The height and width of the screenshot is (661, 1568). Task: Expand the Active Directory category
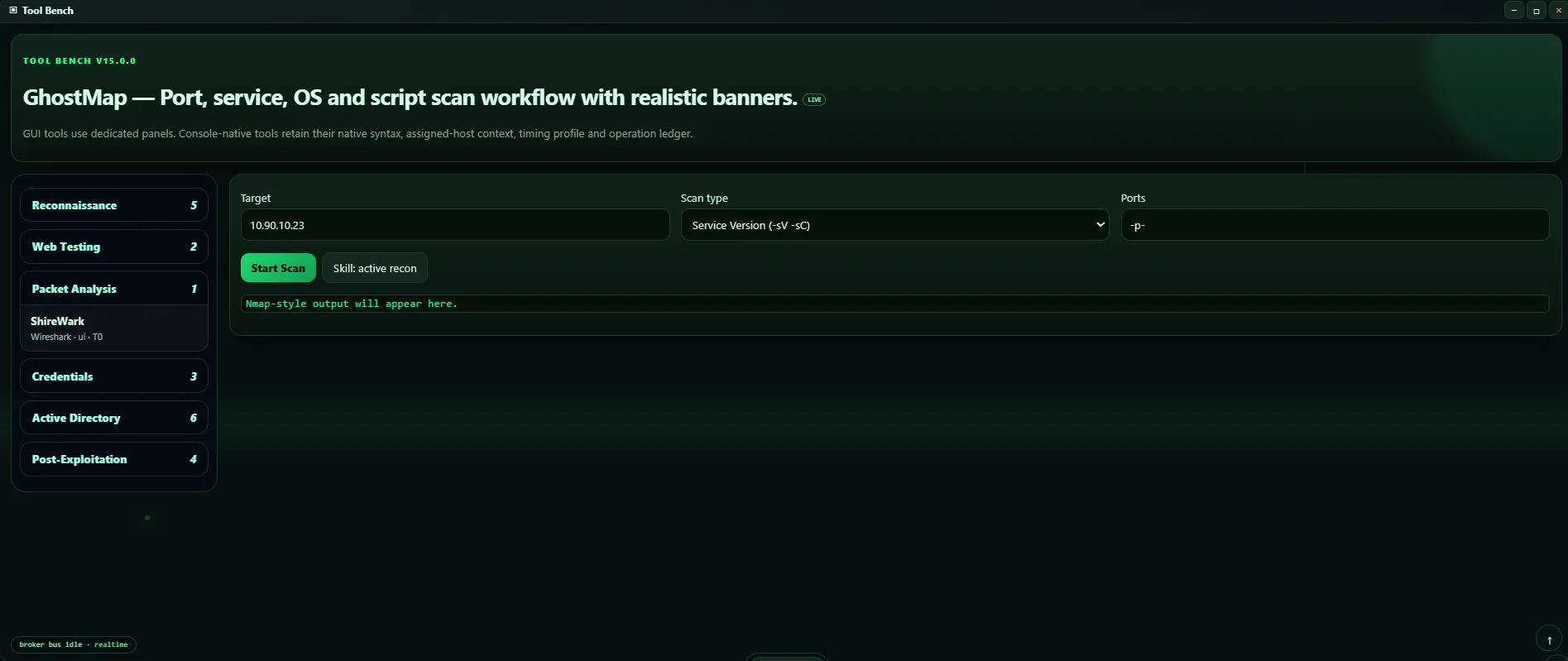tap(114, 418)
